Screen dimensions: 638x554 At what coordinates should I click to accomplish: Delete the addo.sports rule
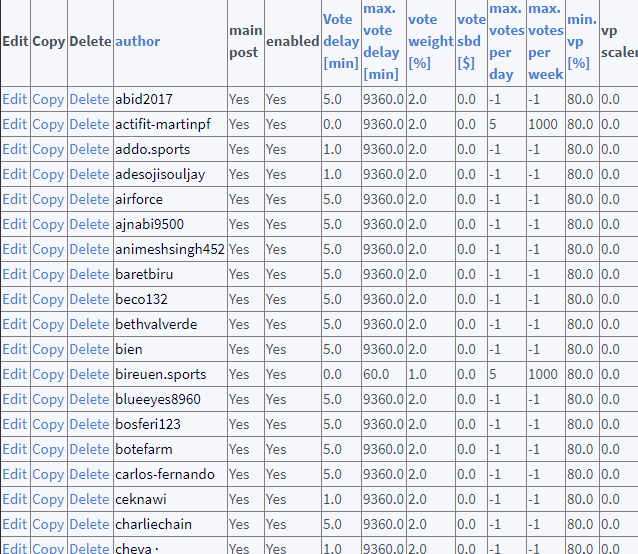[x=90, y=149]
